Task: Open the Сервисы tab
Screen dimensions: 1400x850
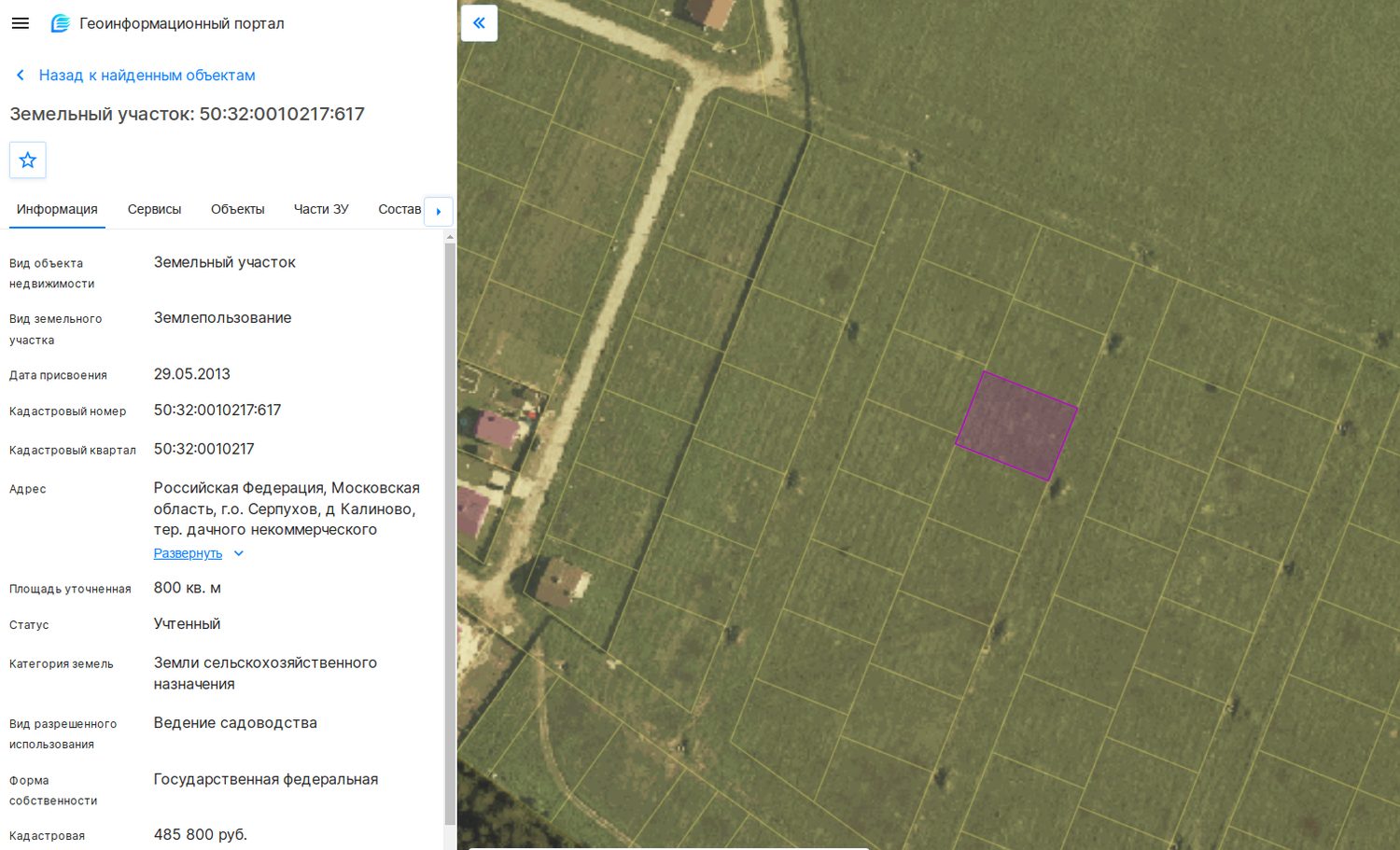Action: (154, 209)
